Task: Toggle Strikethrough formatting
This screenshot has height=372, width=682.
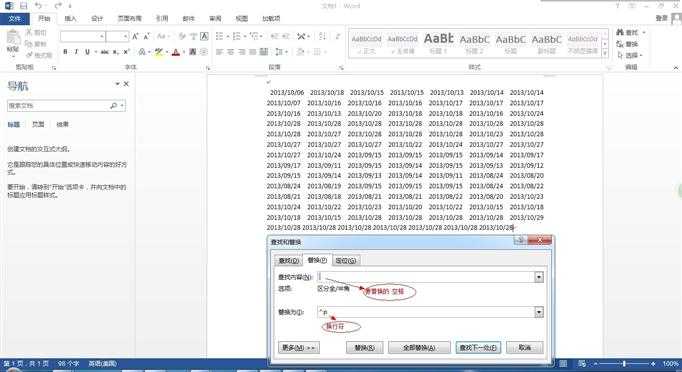Action: pyautogui.click(x=104, y=52)
